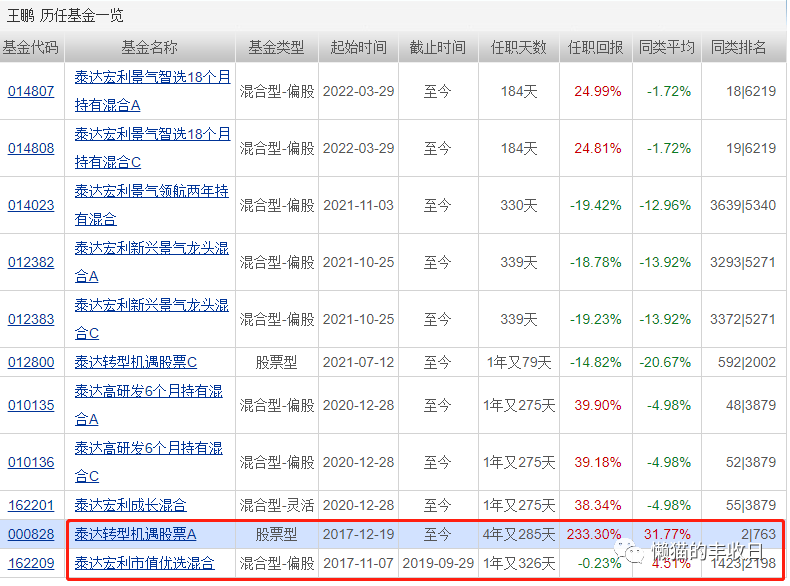Open fund code link 012382
The width and height of the screenshot is (790, 586).
(x=31, y=262)
